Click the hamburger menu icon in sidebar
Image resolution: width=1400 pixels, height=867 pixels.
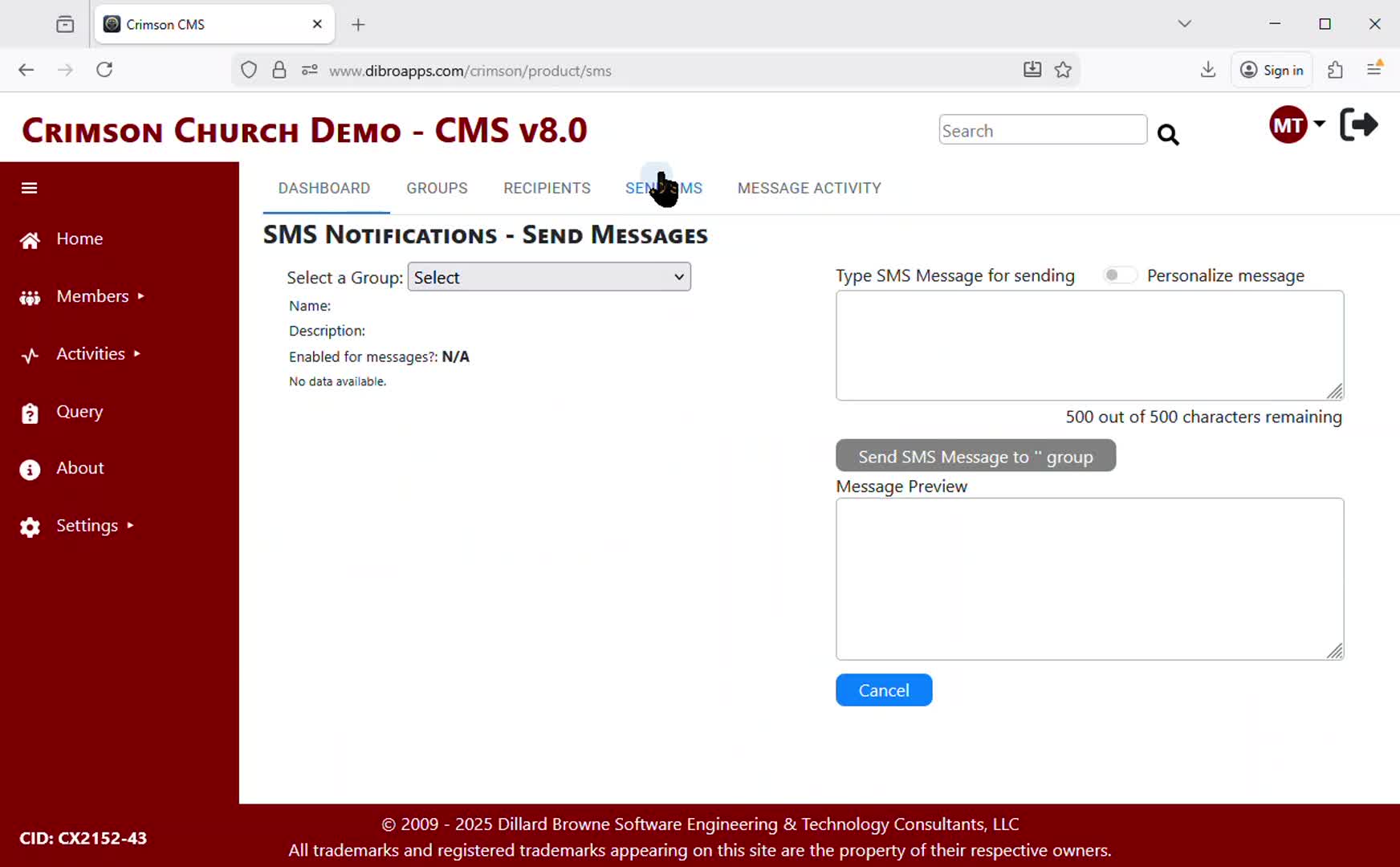pyautogui.click(x=30, y=188)
